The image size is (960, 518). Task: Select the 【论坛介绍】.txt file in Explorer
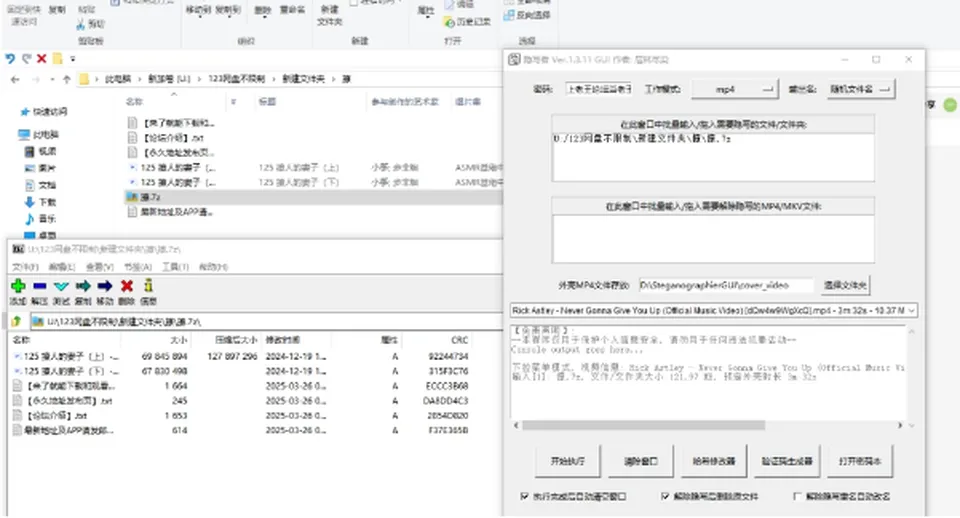tap(173, 138)
